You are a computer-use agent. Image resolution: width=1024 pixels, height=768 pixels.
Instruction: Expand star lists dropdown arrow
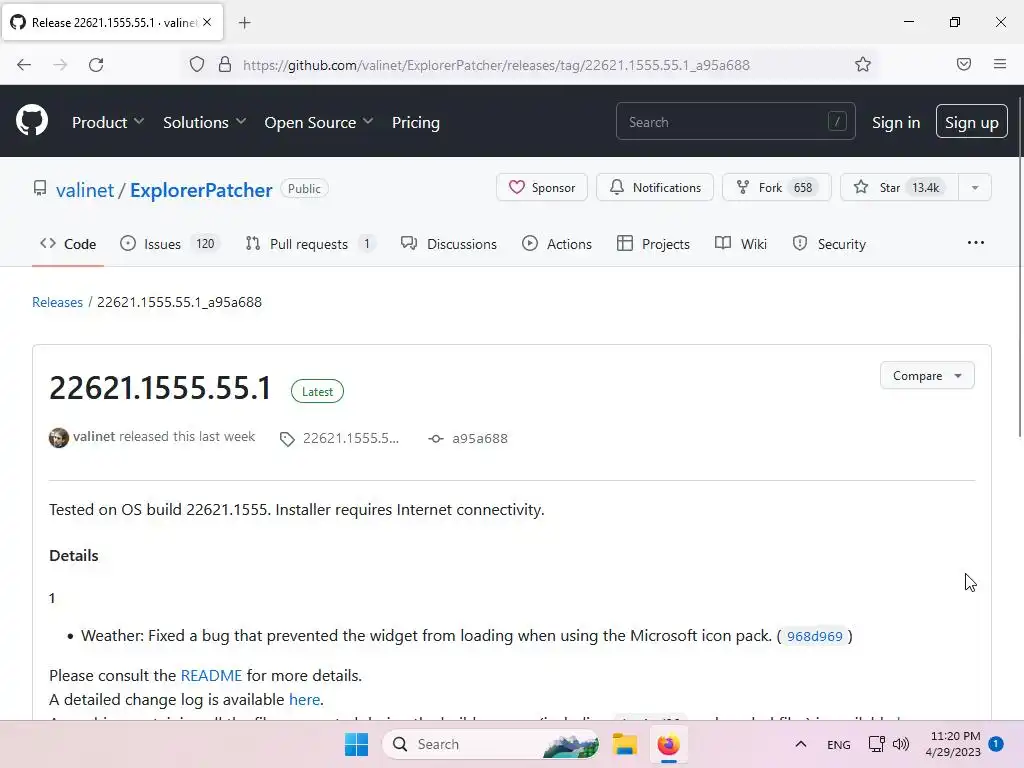[975, 187]
